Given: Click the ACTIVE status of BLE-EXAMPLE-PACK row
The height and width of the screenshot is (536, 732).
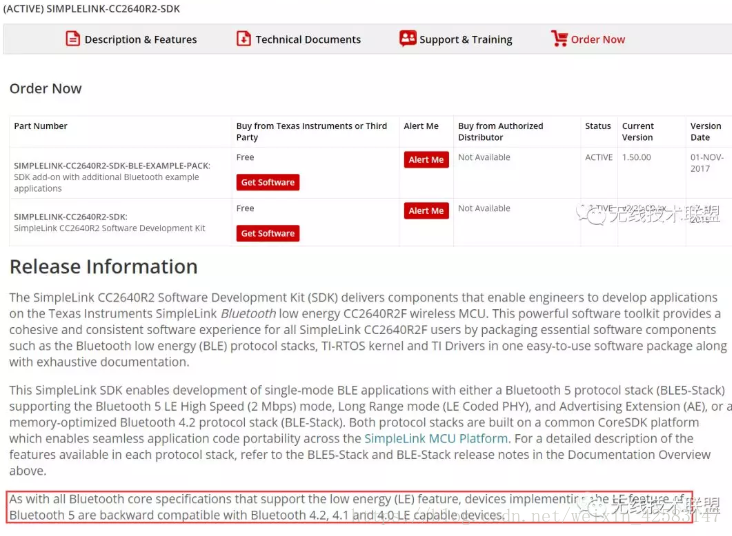Looking at the screenshot, I should click(x=598, y=157).
